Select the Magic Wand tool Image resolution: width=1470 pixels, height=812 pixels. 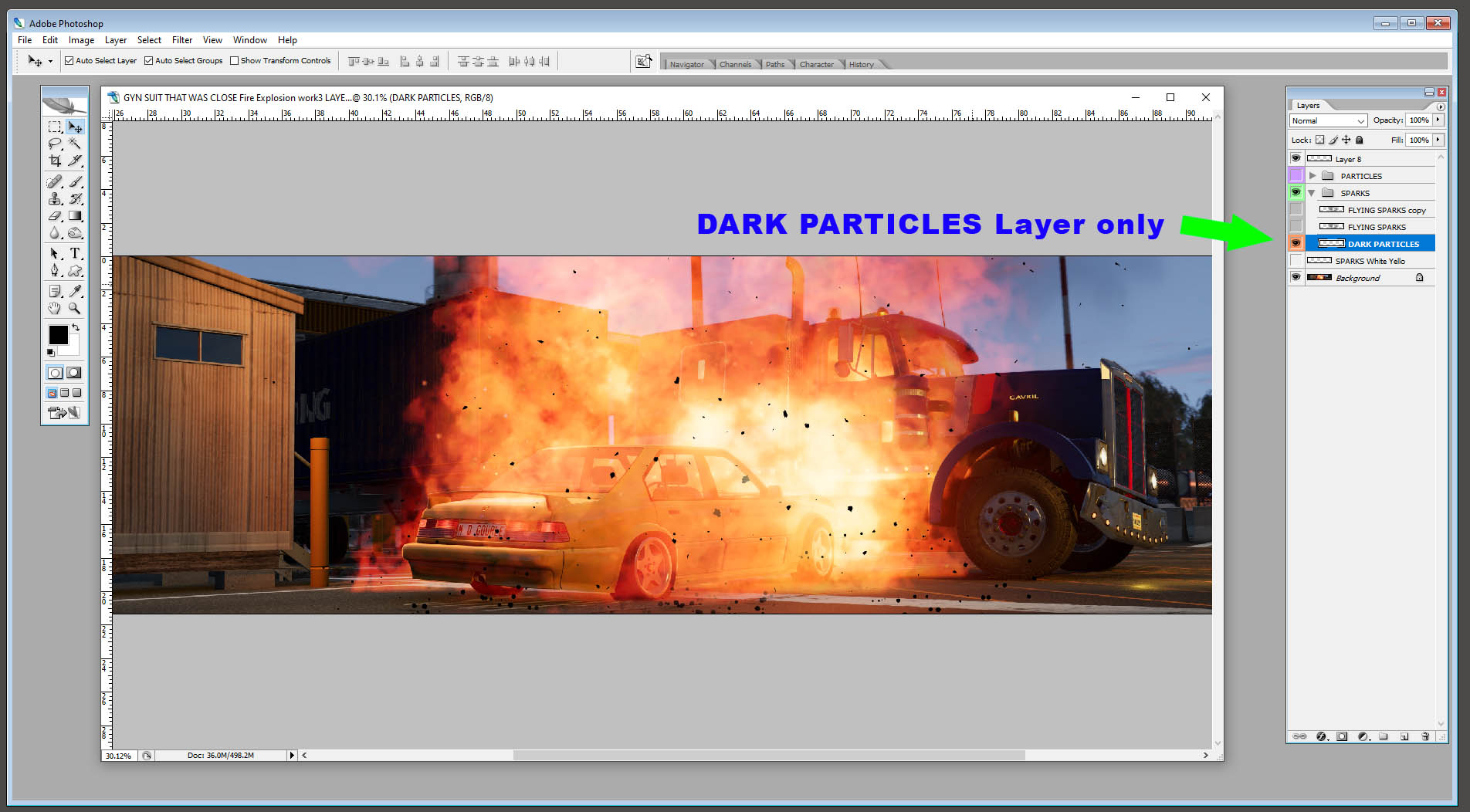75,144
